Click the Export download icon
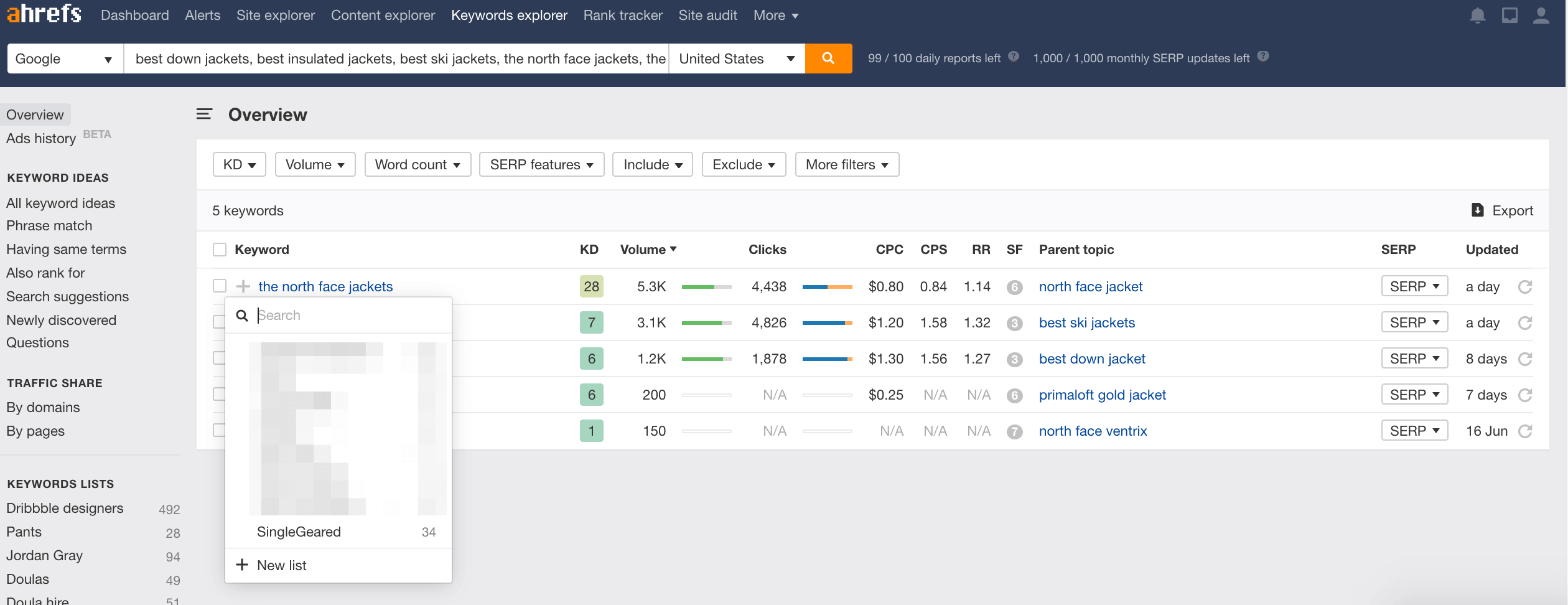This screenshot has height=605, width=1568. pos(1477,210)
